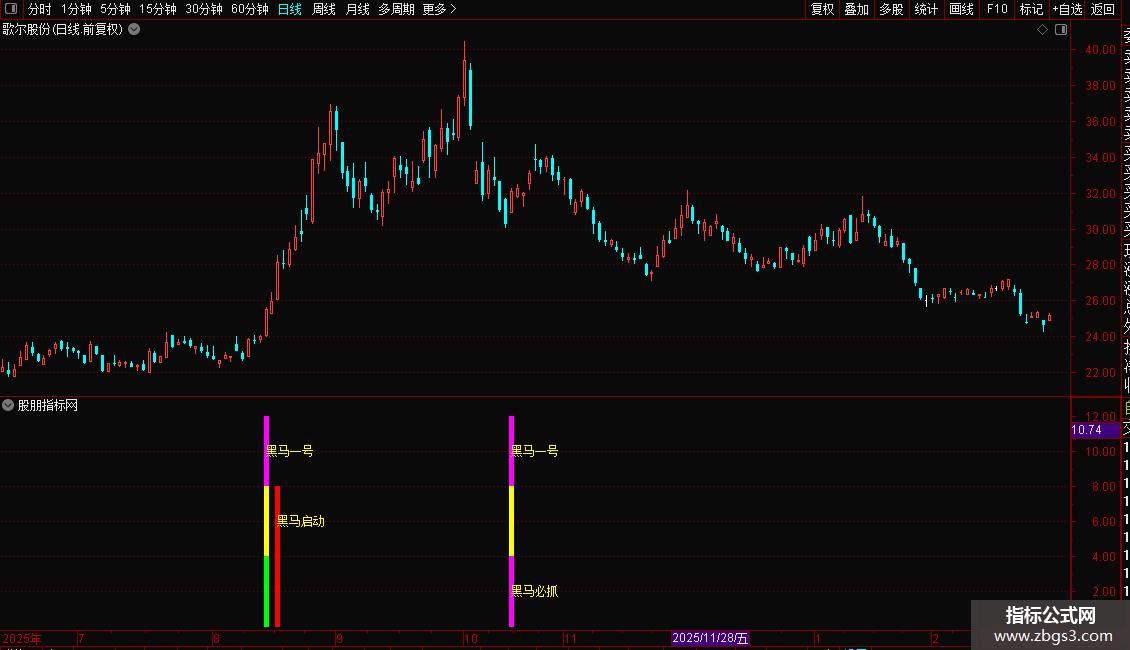Select the 30分钟 period tab
This screenshot has width=1130, height=650.
click(203, 9)
